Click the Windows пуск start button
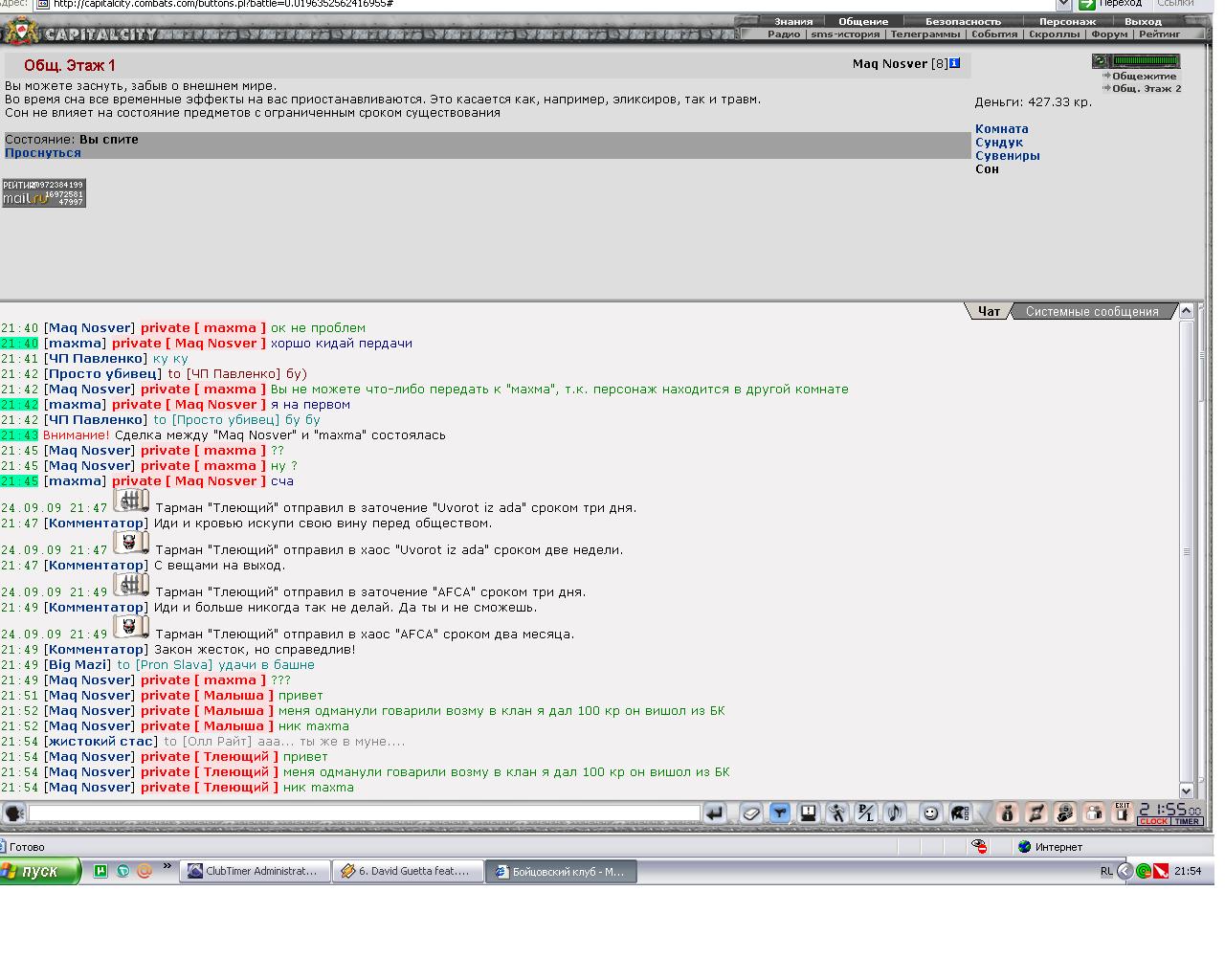The height and width of the screenshot is (980, 1225). (39, 871)
